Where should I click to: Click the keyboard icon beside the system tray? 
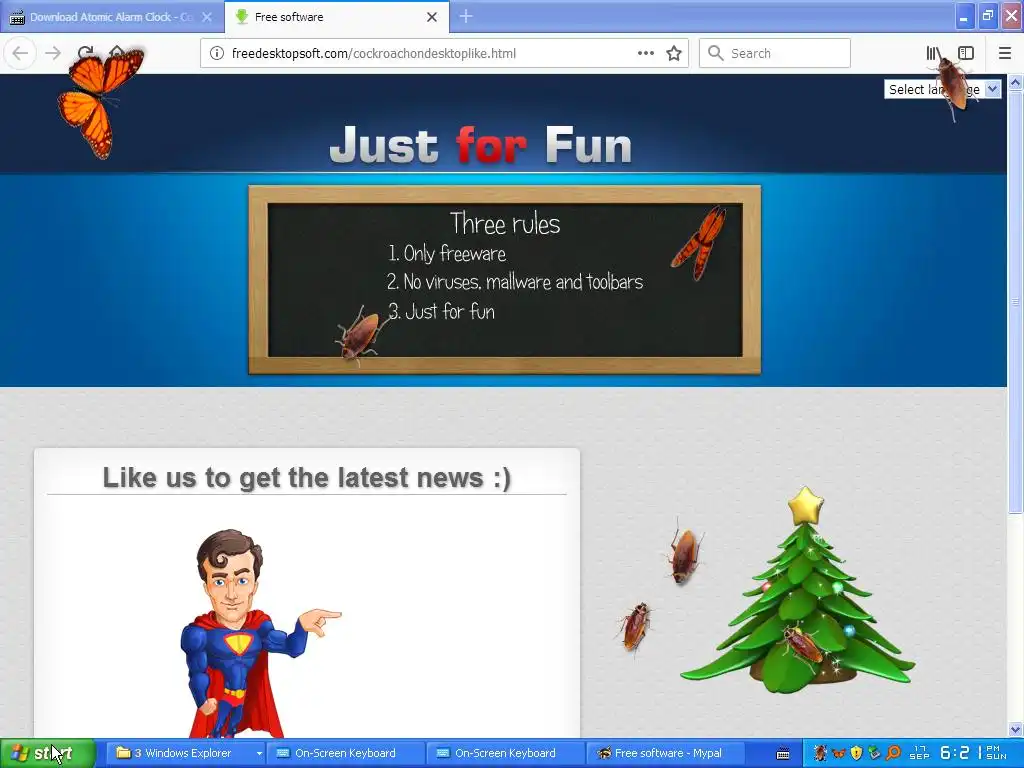(x=783, y=754)
